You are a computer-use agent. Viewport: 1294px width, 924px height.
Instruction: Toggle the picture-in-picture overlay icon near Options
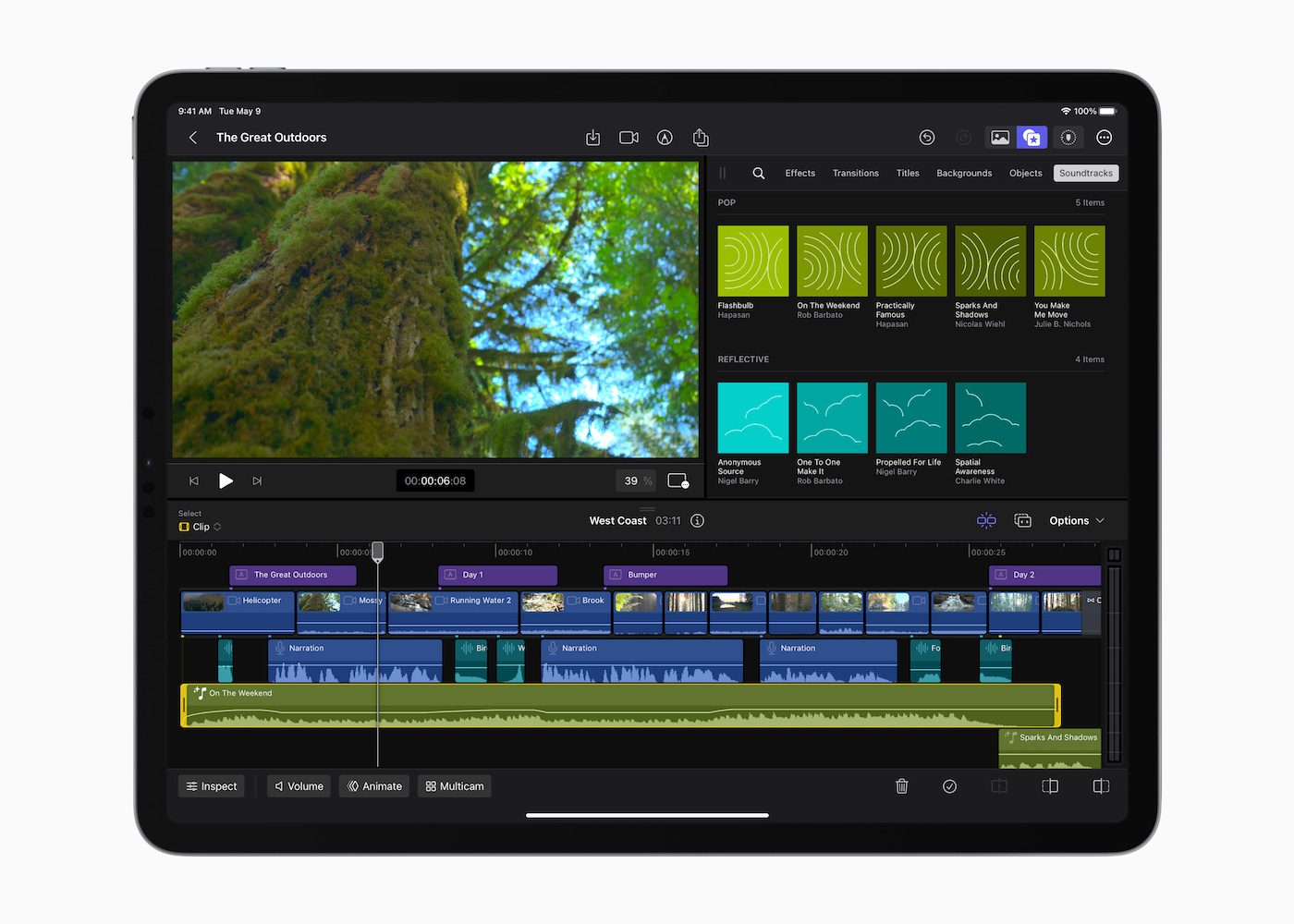(1023, 520)
